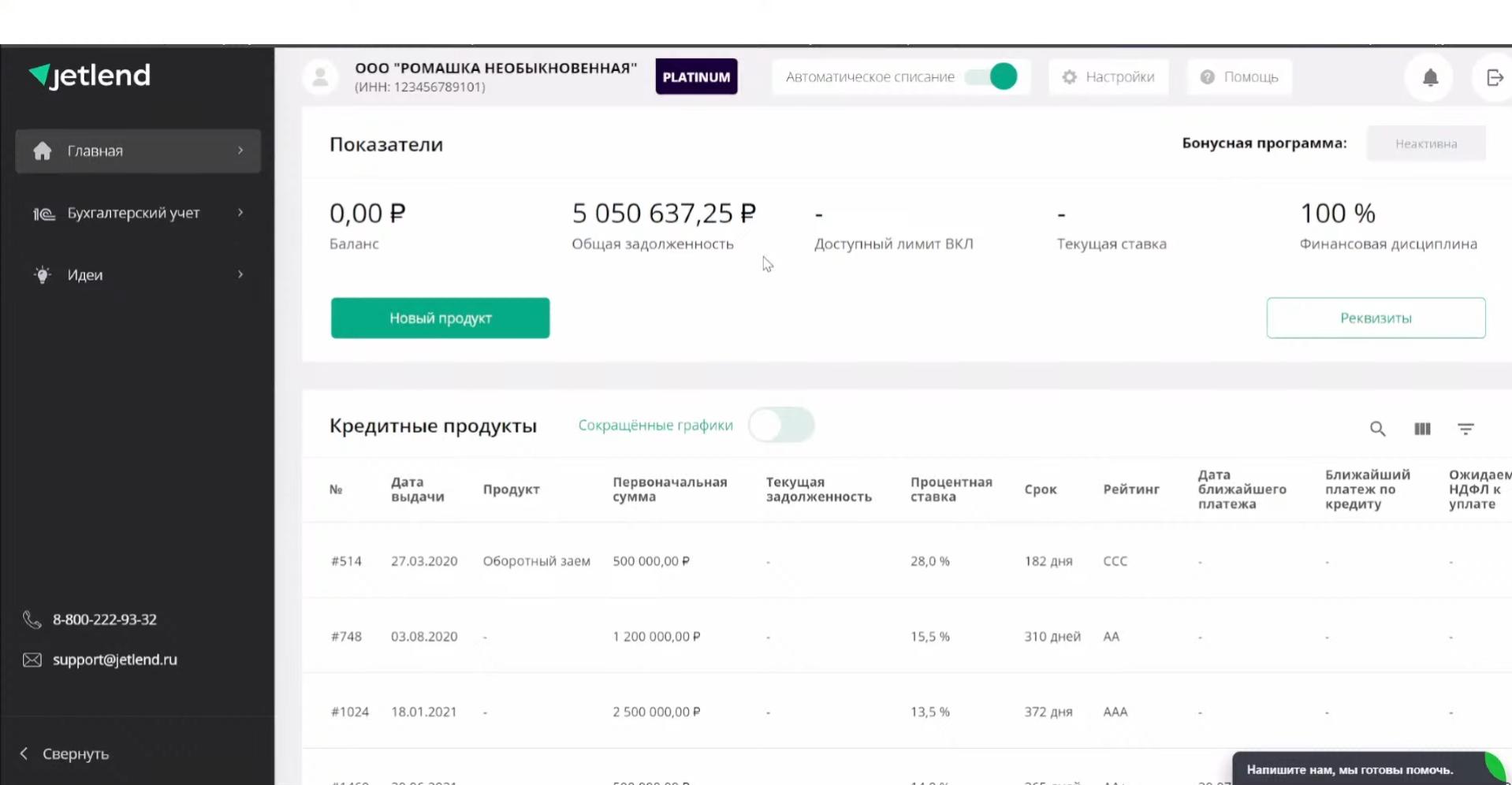The height and width of the screenshot is (785, 1512).
Task: Collapse the sidebar with Свернуть
Action: (65, 753)
